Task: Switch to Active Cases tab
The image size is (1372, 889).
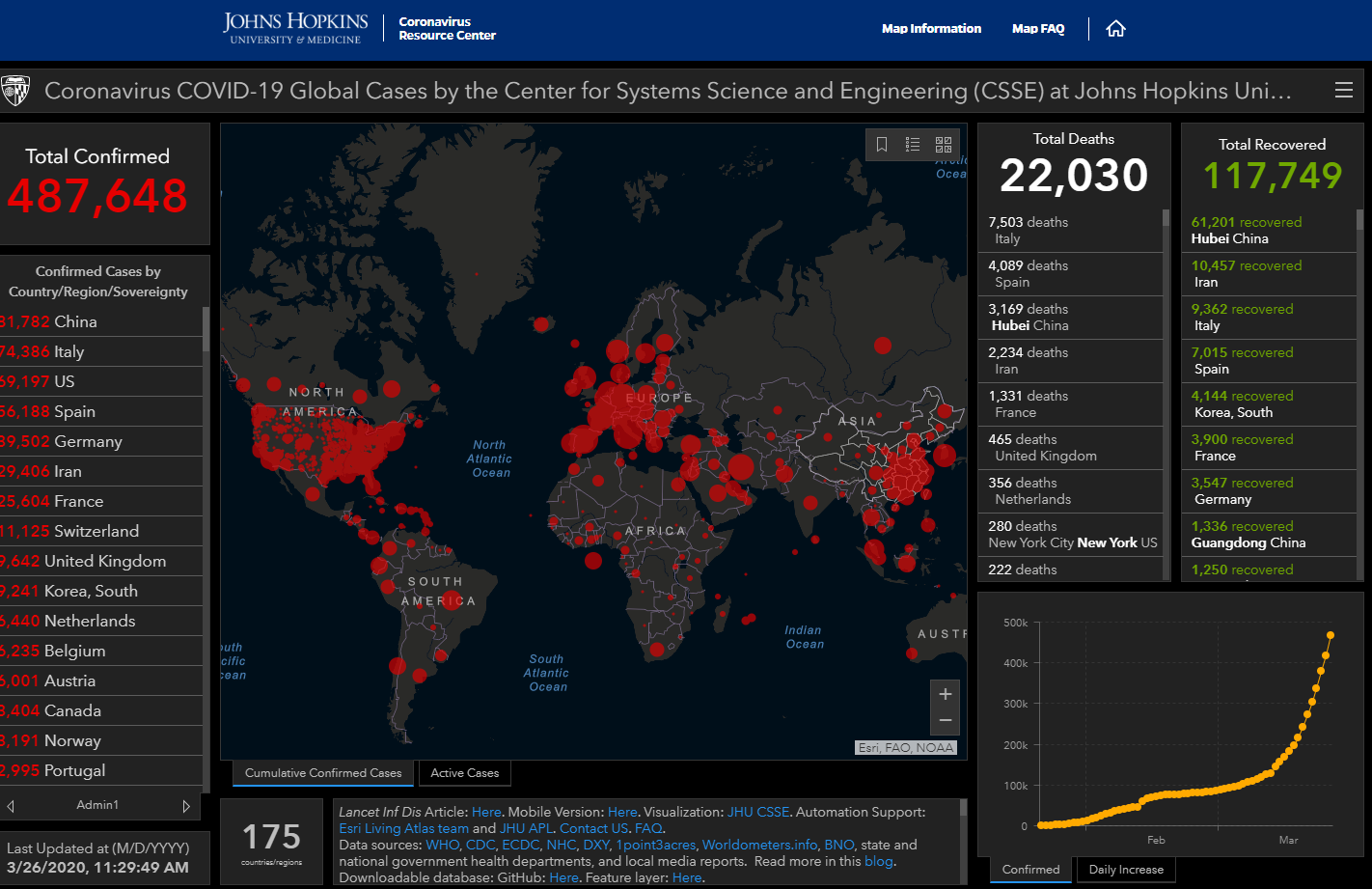Action: point(465,773)
